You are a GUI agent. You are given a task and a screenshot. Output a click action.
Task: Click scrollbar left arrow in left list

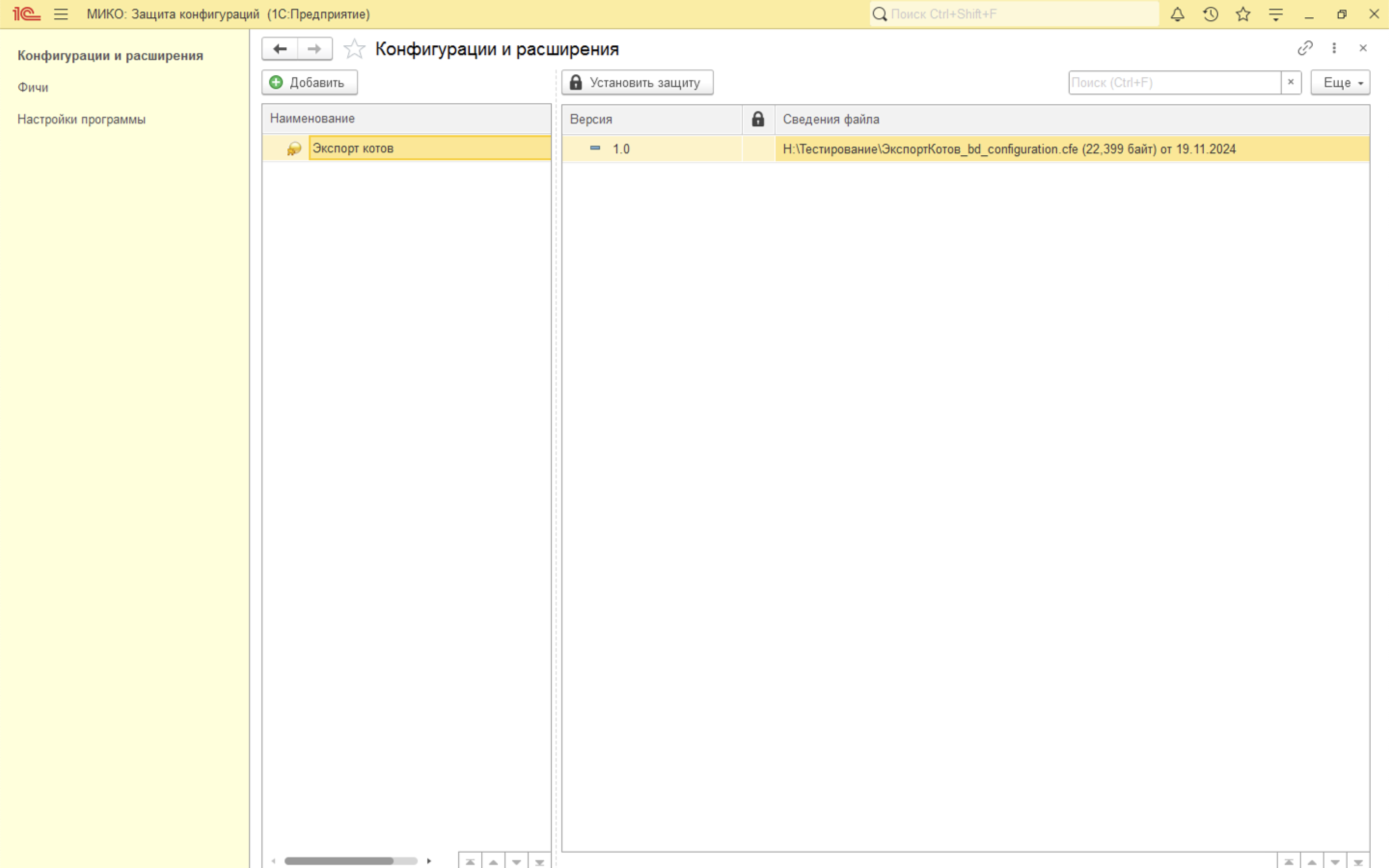pyautogui.click(x=273, y=861)
